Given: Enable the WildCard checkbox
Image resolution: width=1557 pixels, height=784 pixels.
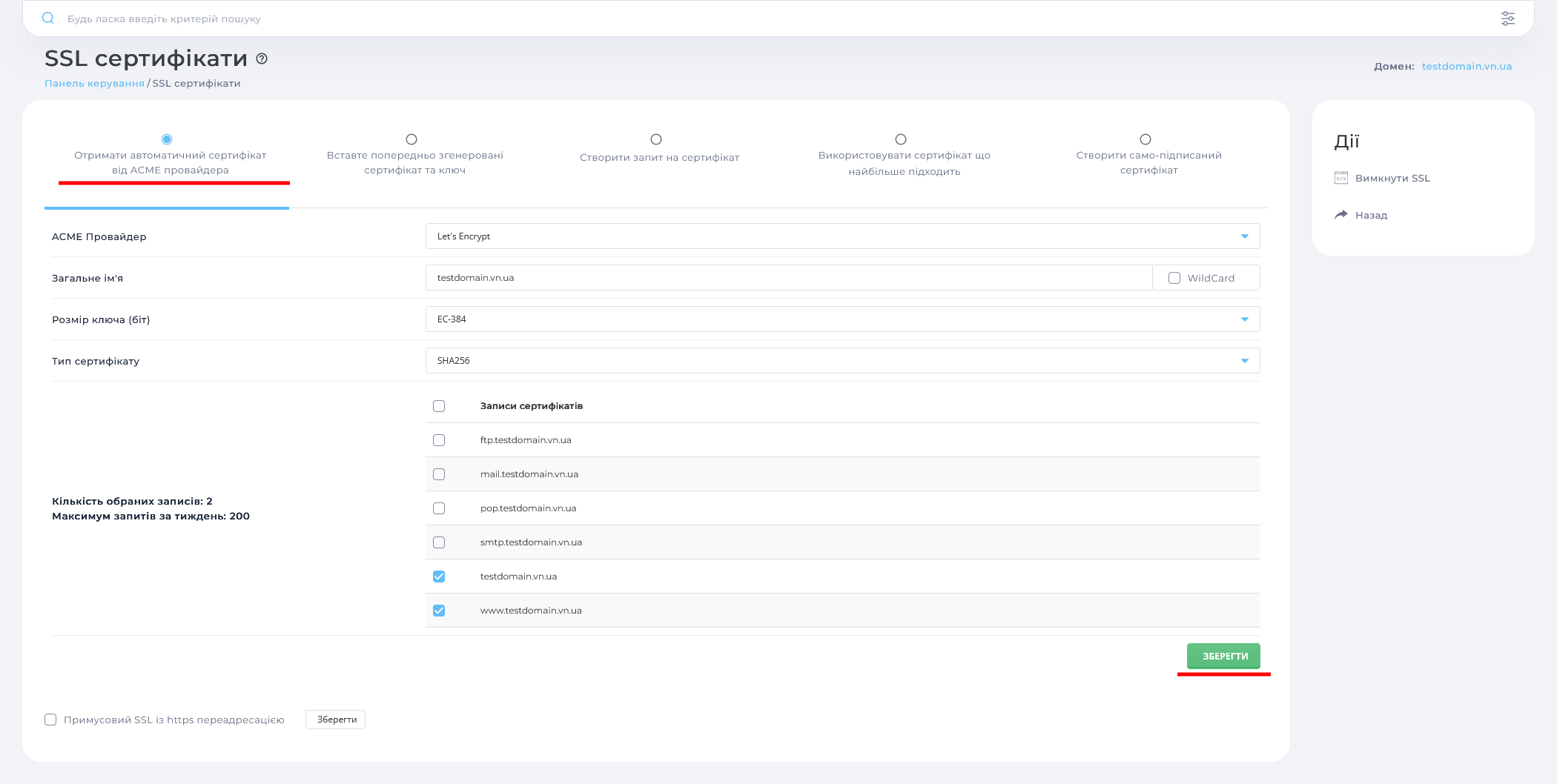Looking at the screenshot, I should click(x=1174, y=278).
